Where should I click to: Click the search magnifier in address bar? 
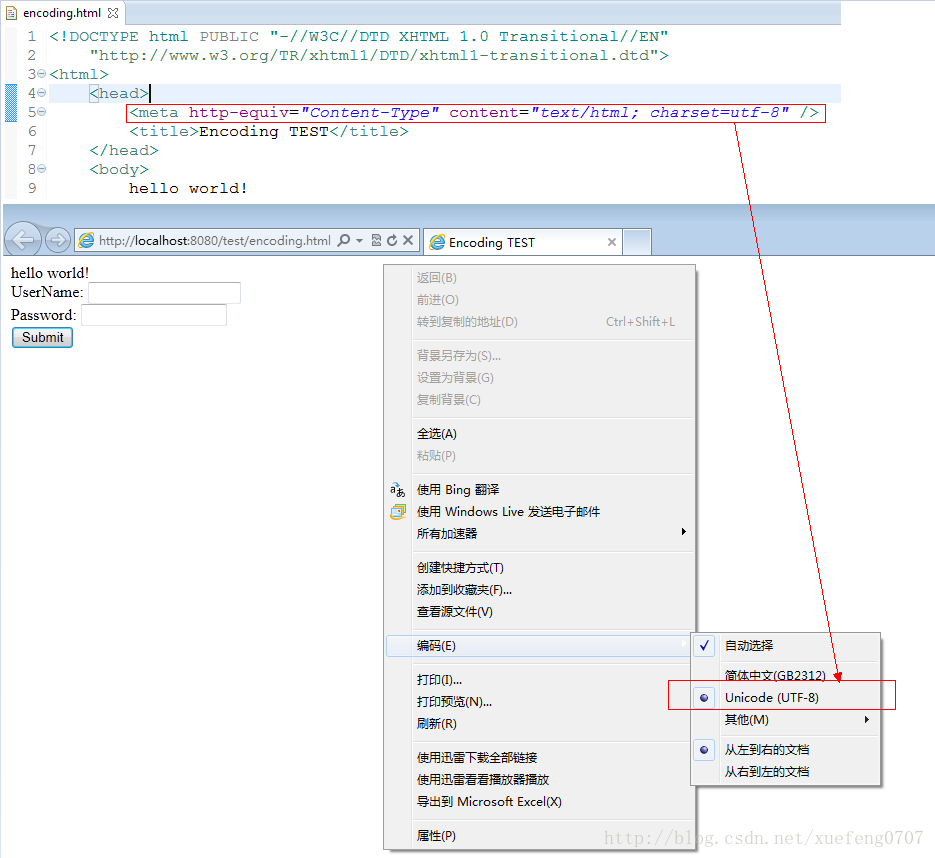(343, 240)
